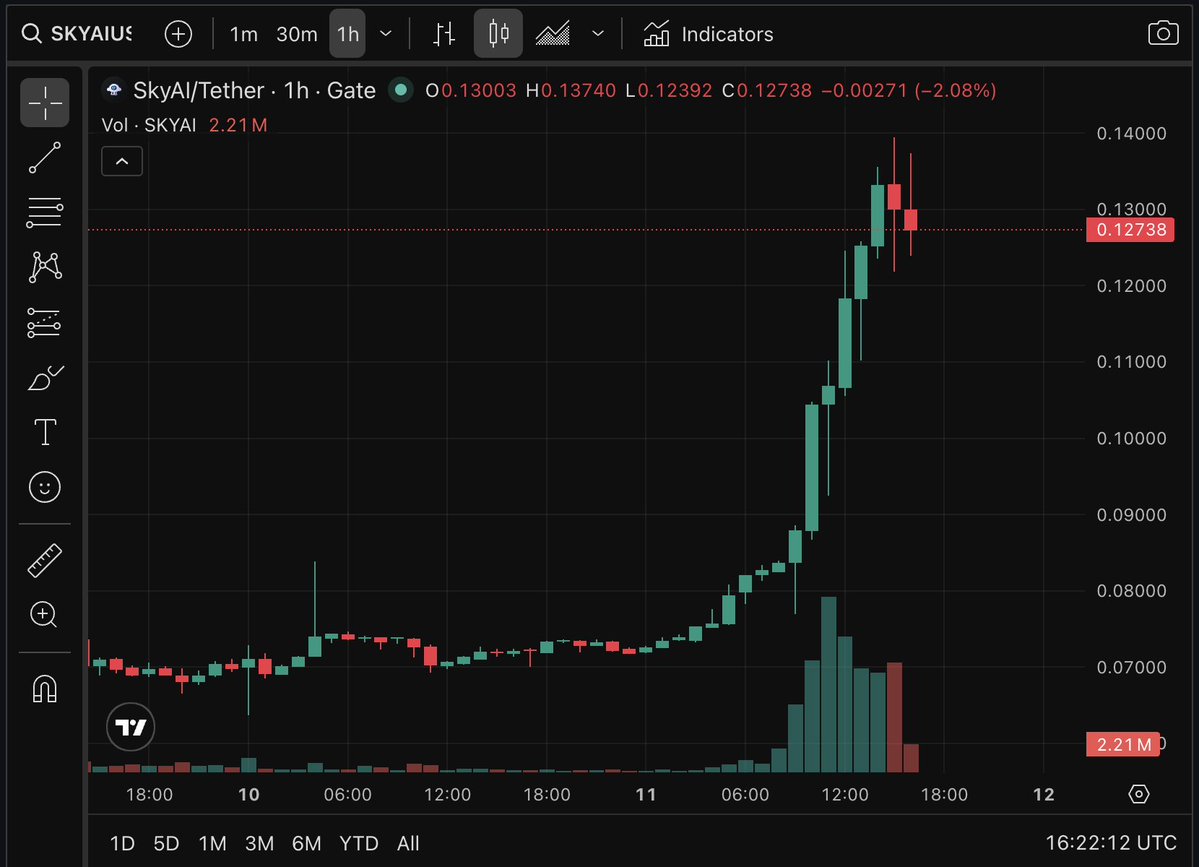Collapse the indicator legend chevron
Viewport: 1199px width, 867px height.
122,160
